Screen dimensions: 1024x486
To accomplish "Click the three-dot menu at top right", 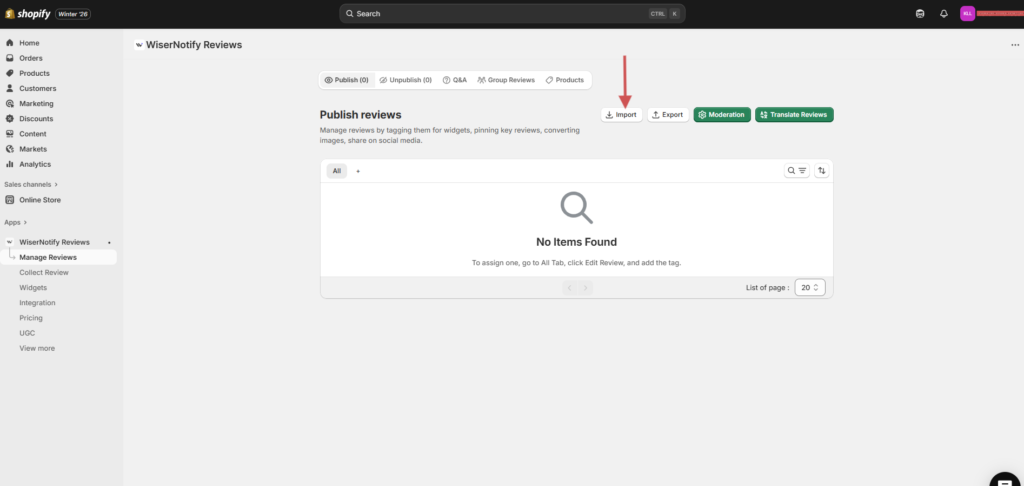I will coord(1015,45).
